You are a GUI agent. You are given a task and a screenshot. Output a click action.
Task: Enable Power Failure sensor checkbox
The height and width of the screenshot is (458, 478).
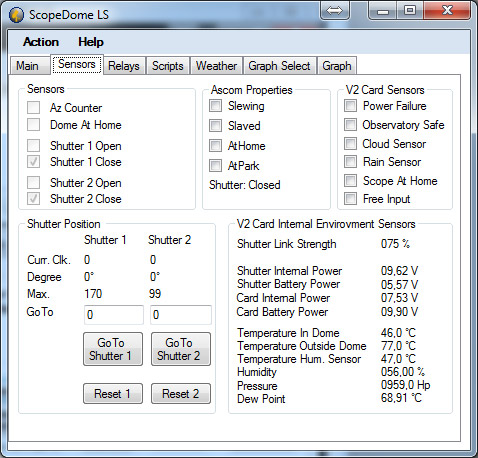click(x=350, y=106)
